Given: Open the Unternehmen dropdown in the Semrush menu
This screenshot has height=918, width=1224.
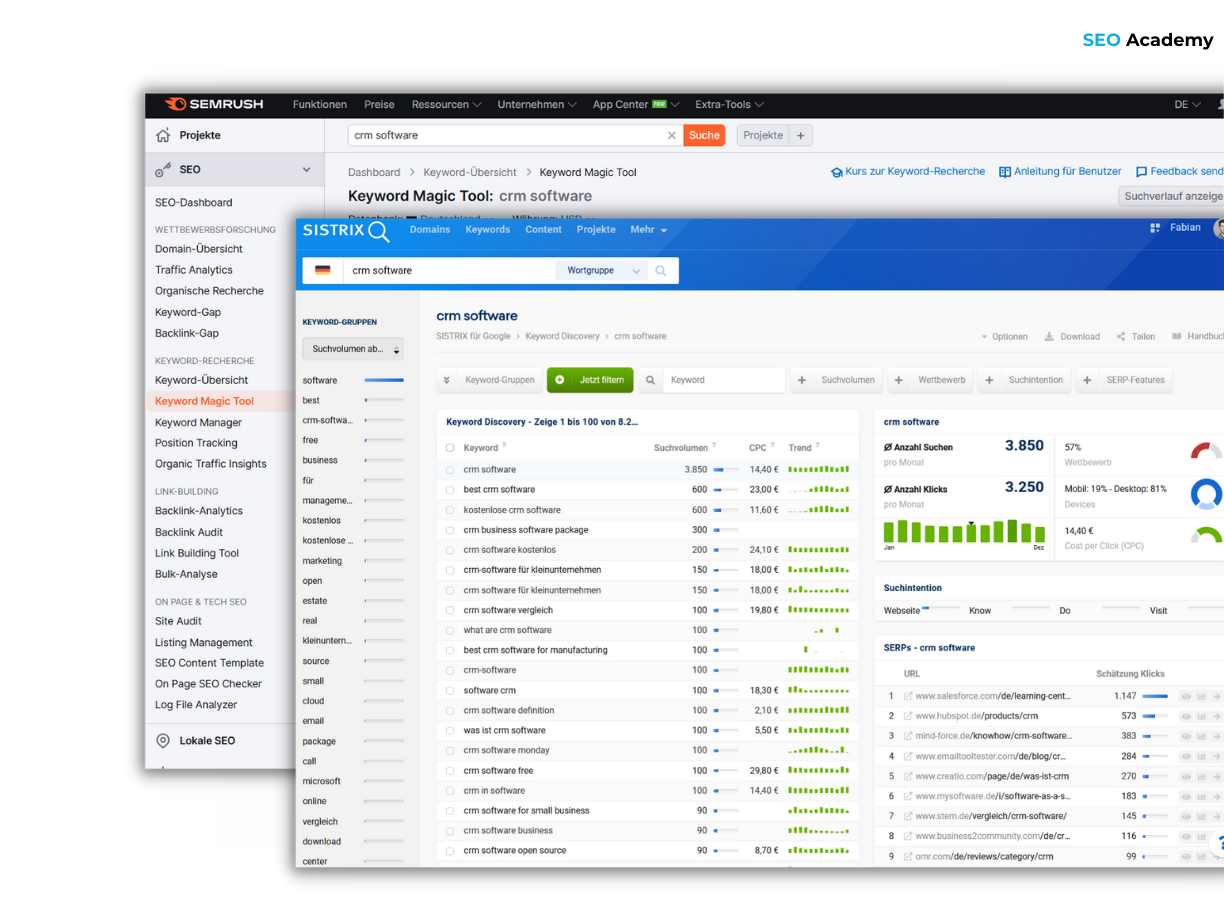Looking at the screenshot, I should (537, 105).
